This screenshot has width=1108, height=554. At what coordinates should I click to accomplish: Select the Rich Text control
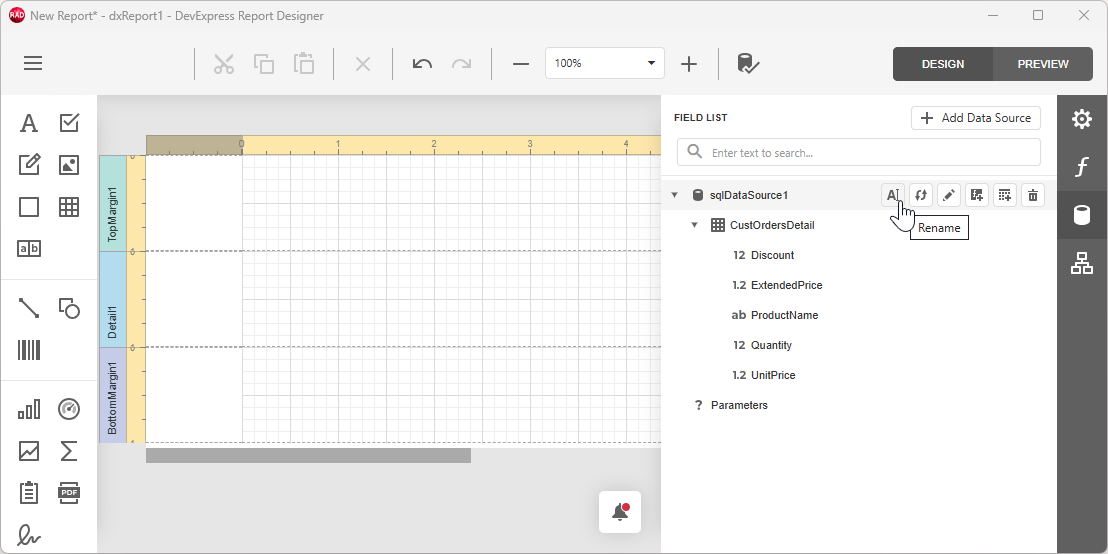[28, 165]
